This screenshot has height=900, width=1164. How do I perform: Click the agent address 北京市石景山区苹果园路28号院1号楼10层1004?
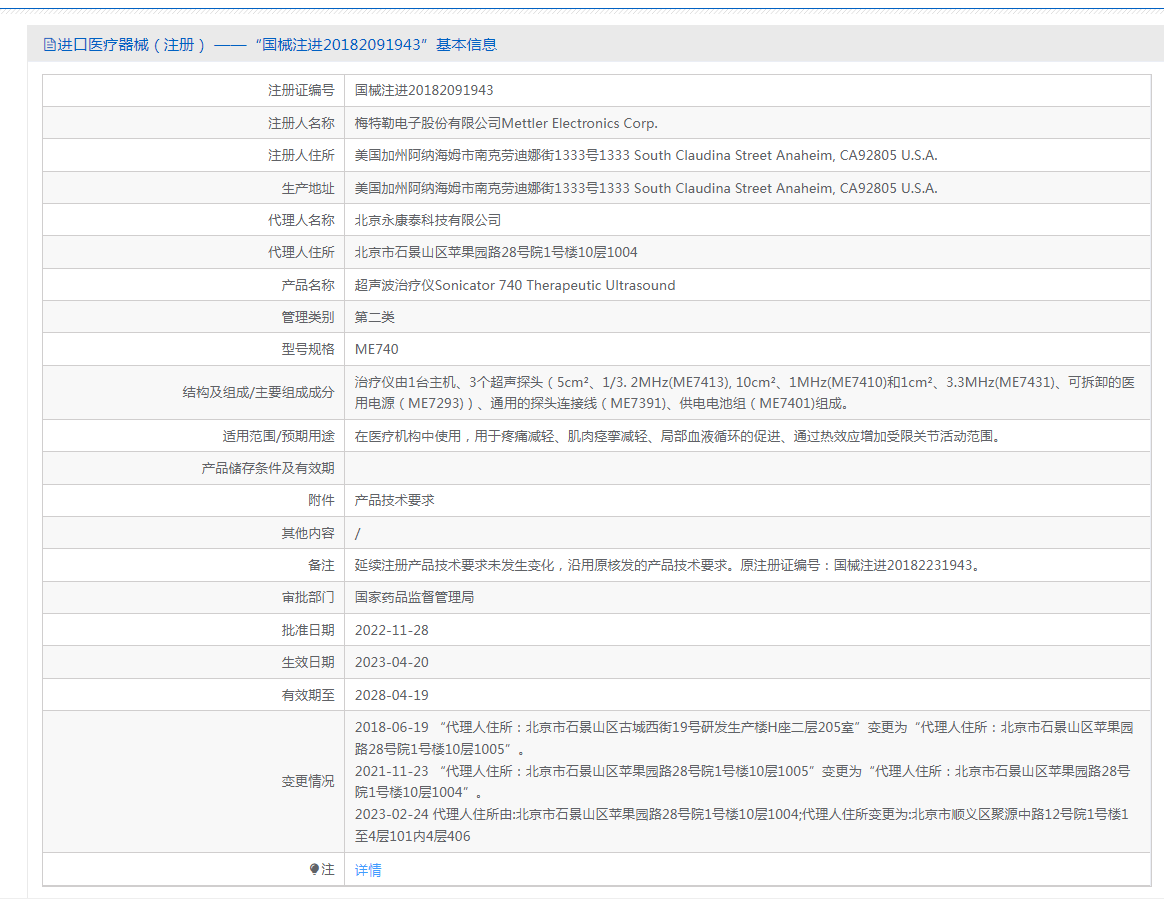pyautogui.click(x=496, y=252)
